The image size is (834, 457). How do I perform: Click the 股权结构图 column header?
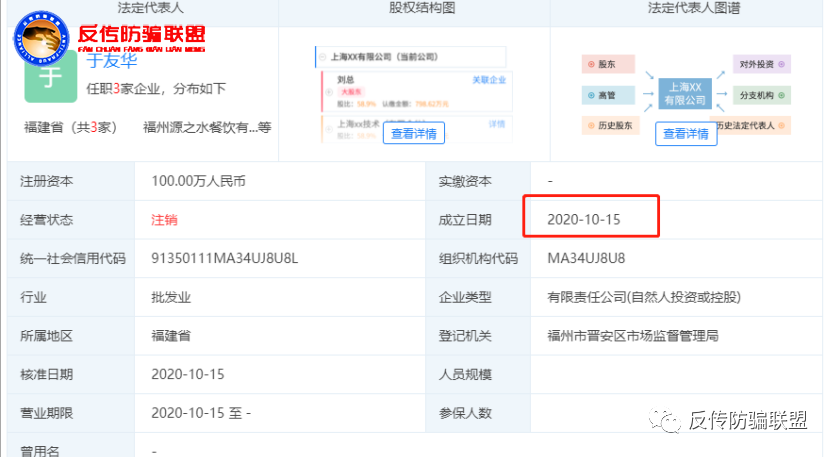pos(422,7)
